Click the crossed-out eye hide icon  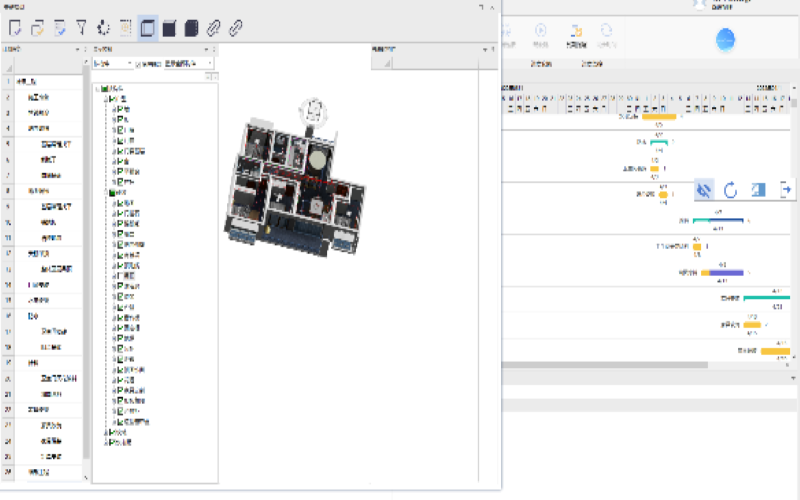704,190
